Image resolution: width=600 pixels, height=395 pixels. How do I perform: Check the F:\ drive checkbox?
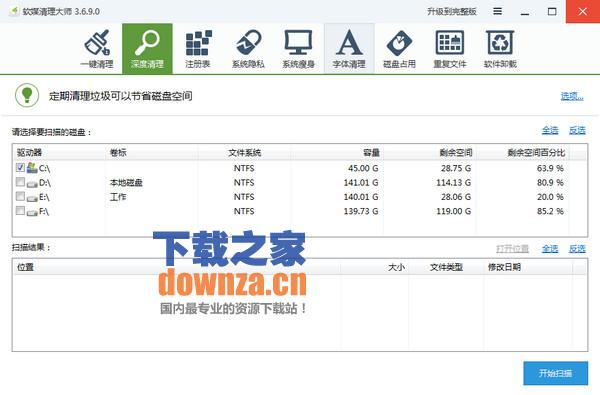pos(20,211)
